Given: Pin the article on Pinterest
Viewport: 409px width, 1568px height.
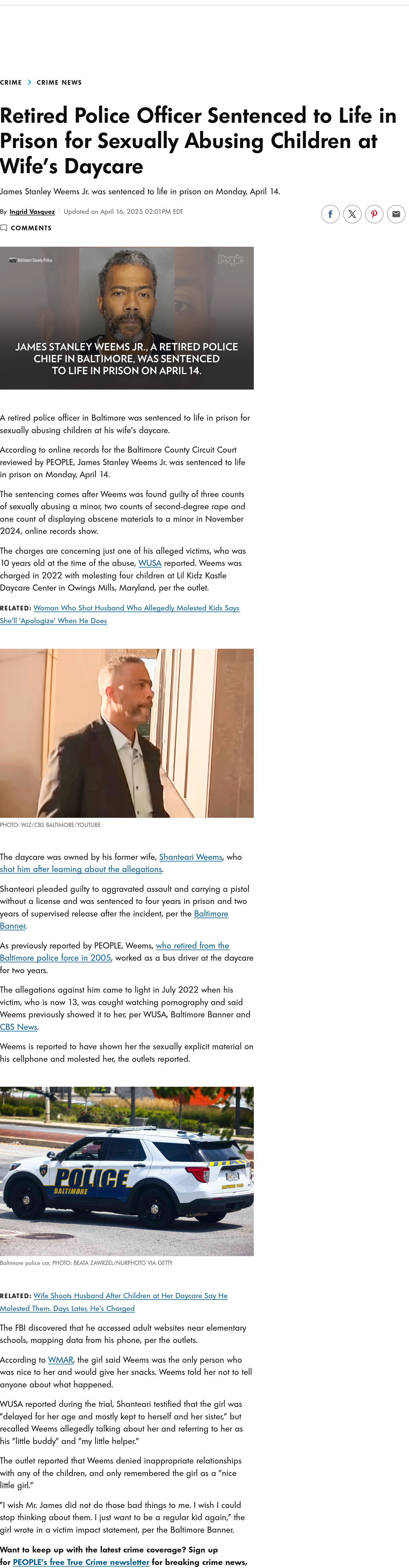Looking at the screenshot, I should click(374, 214).
